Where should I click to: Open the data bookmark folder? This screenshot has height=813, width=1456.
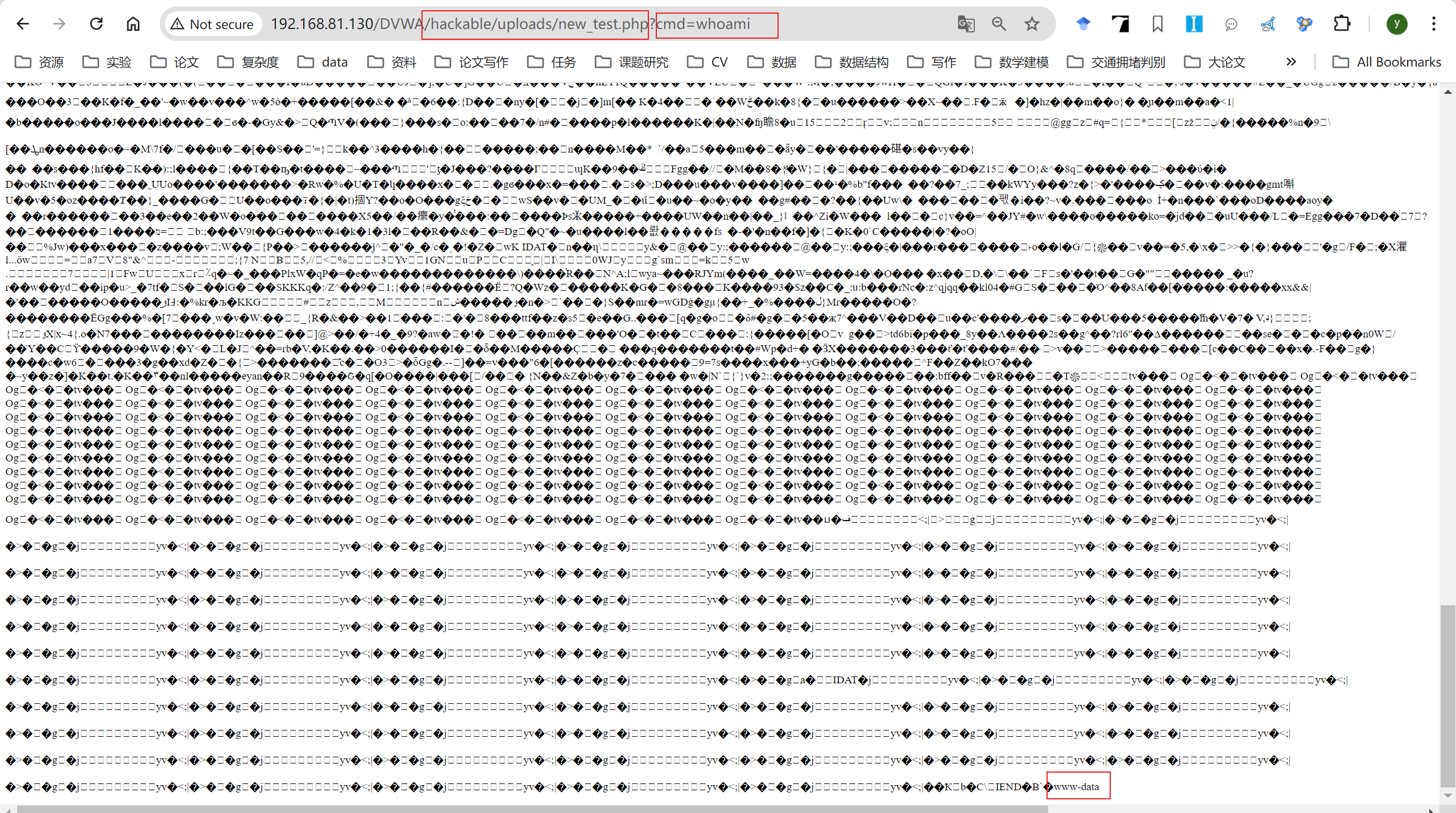click(x=323, y=61)
